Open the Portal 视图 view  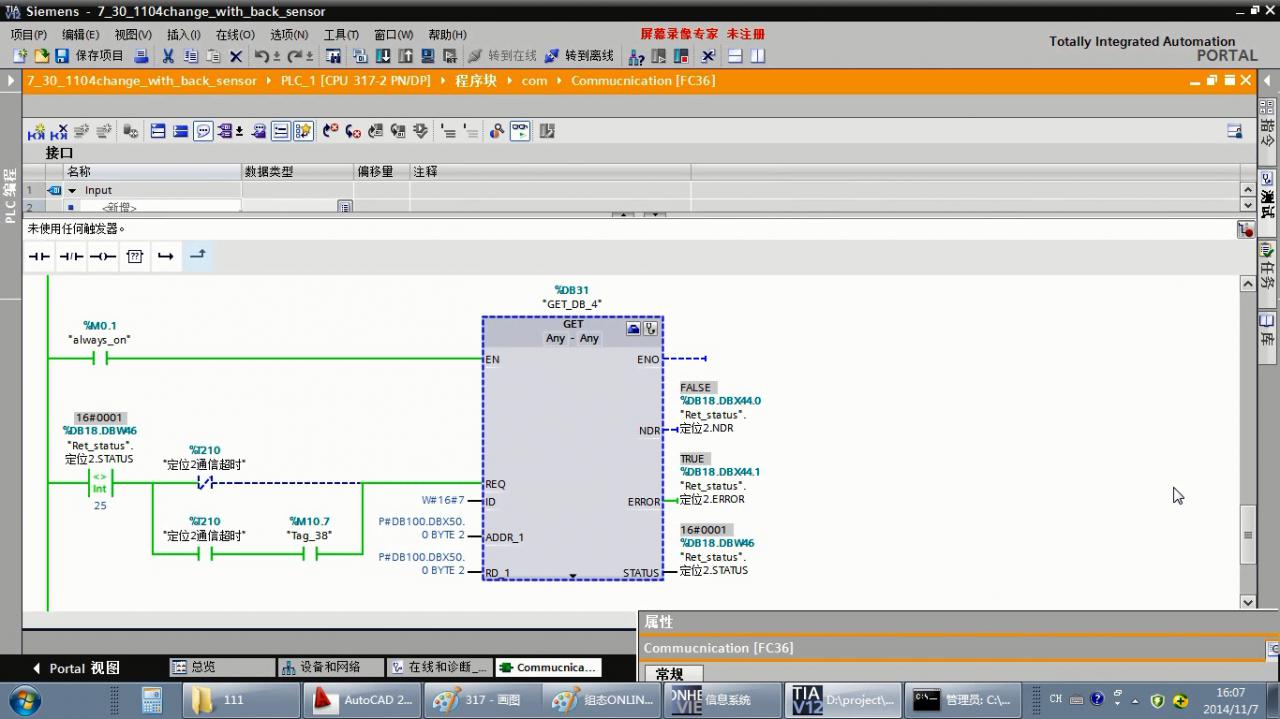76,668
